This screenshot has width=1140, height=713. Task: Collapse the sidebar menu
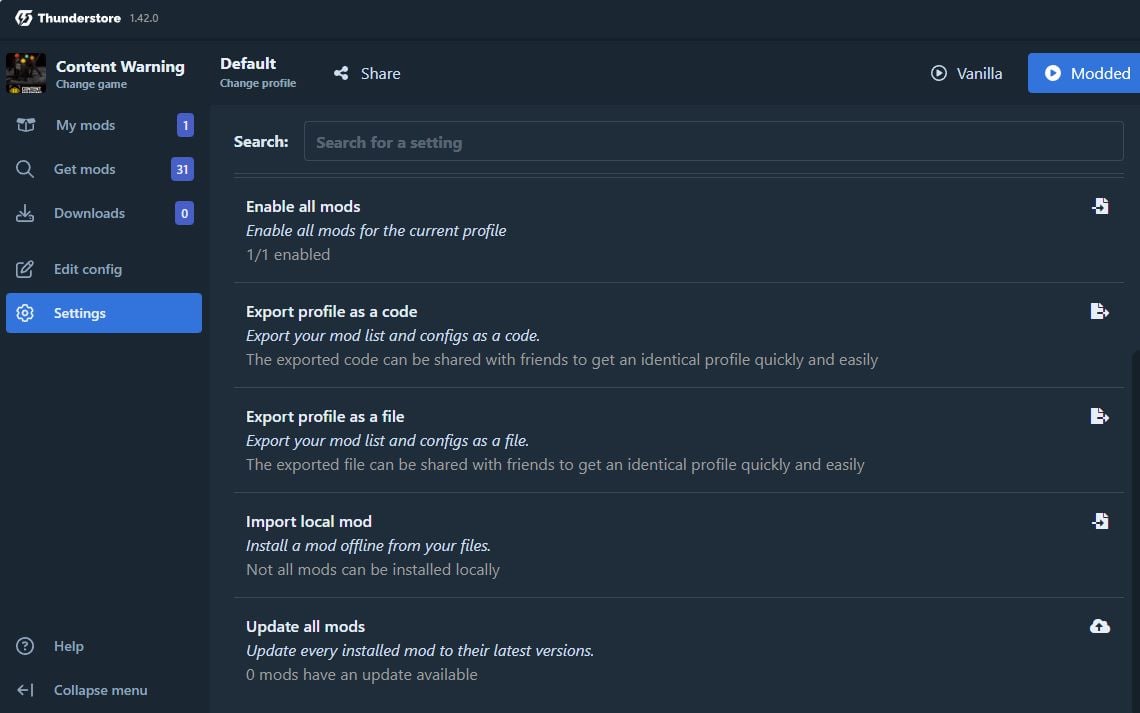pos(100,690)
